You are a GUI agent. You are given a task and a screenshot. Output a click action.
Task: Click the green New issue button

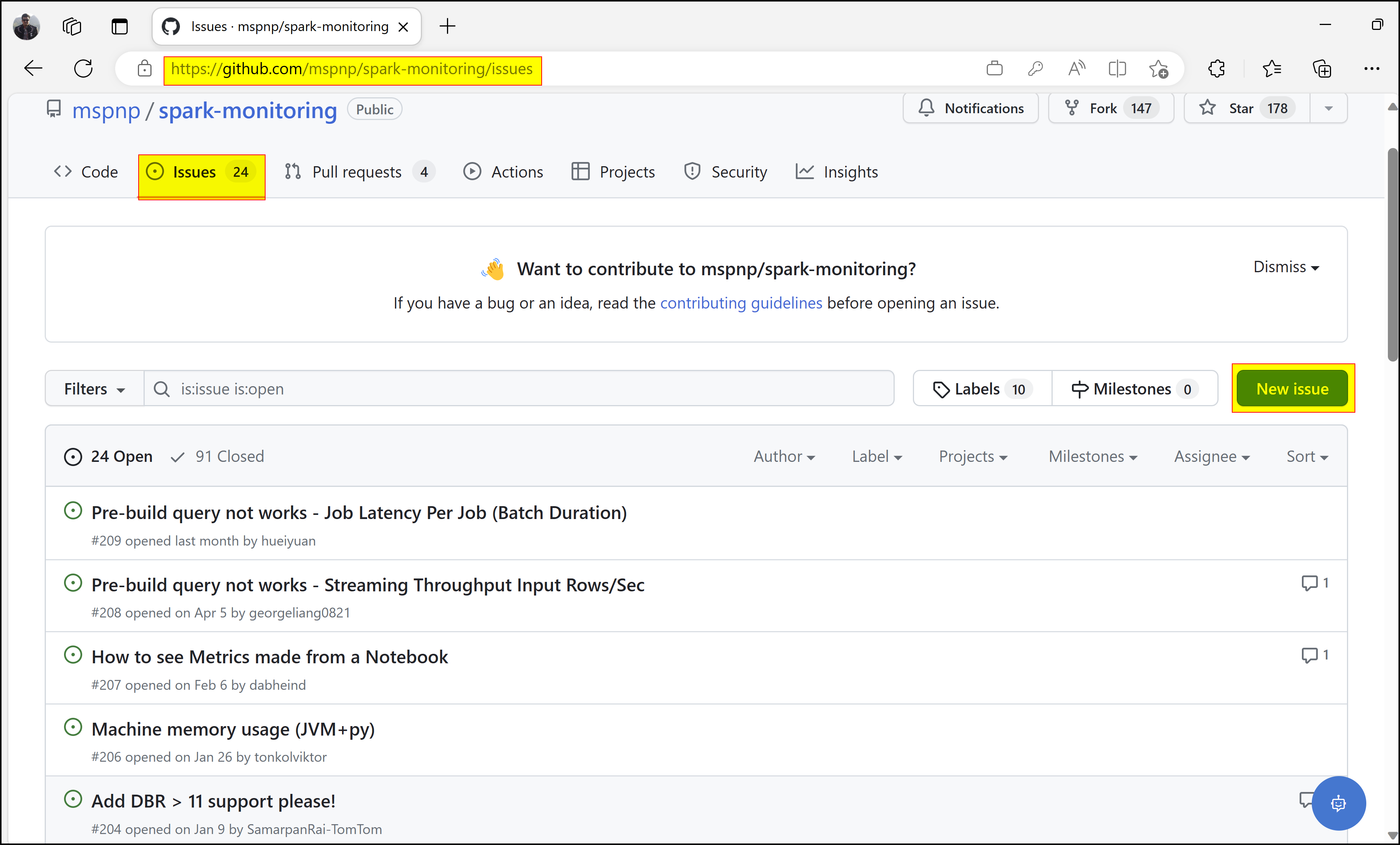tap(1292, 388)
